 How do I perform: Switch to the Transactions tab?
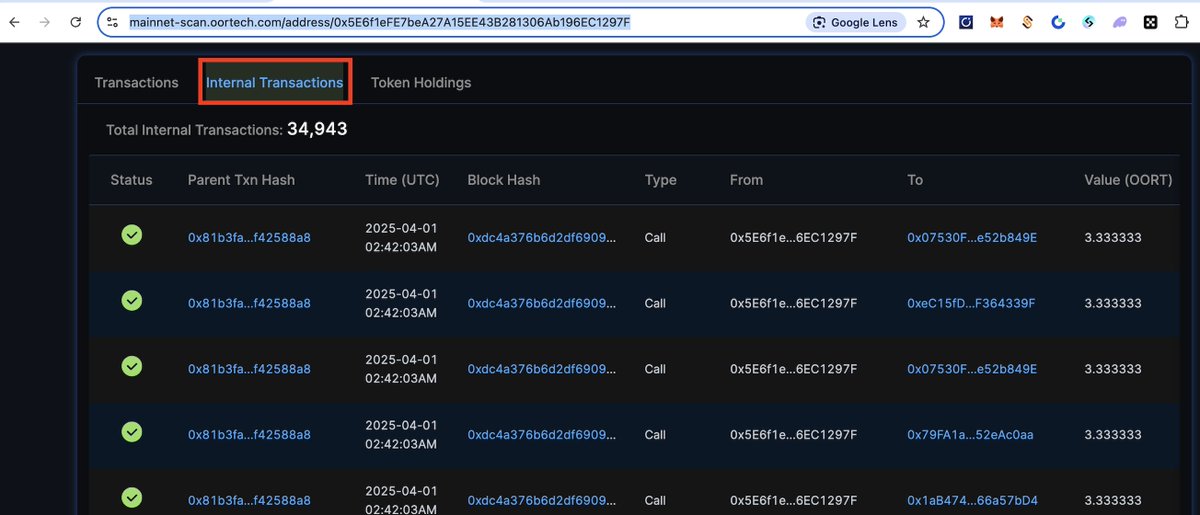[136, 83]
